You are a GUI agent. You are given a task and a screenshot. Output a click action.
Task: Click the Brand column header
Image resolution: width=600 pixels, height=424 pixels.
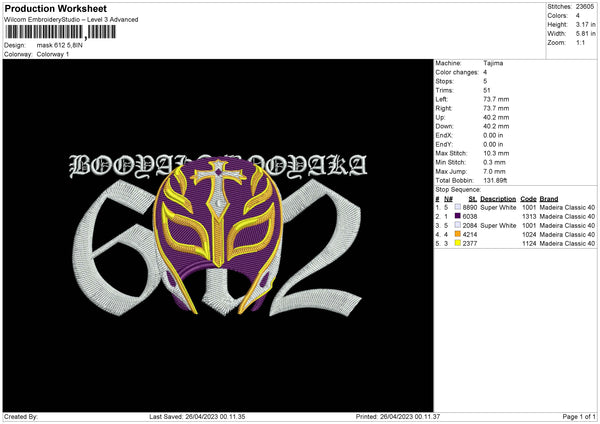pos(549,199)
